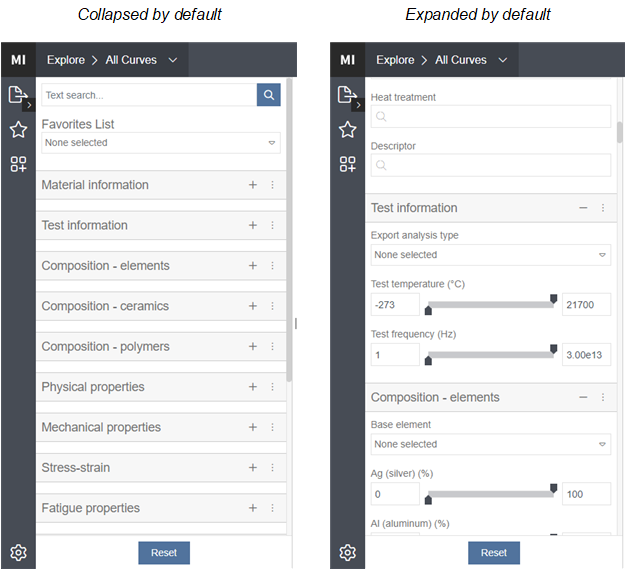Open kebab menu of expanded Test information
Screen dimensions: 626x570
(x=602, y=208)
